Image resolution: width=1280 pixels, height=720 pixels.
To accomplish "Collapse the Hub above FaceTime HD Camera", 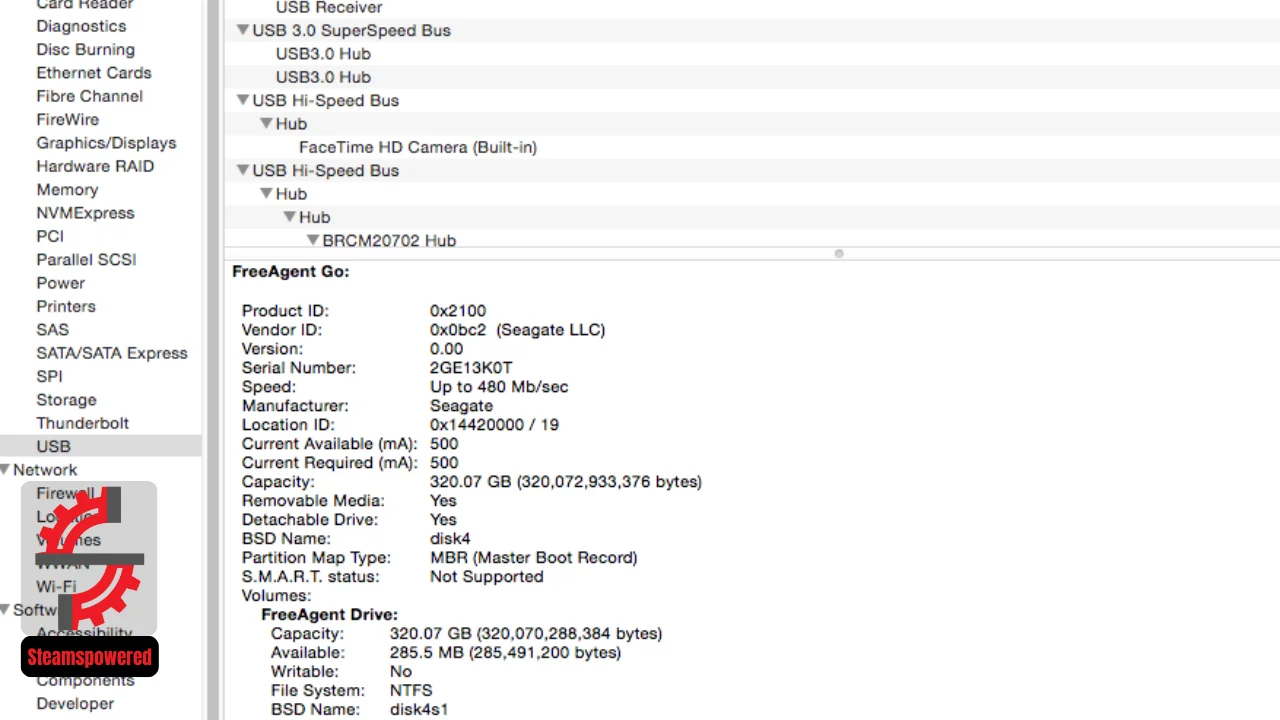I will (x=266, y=123).
